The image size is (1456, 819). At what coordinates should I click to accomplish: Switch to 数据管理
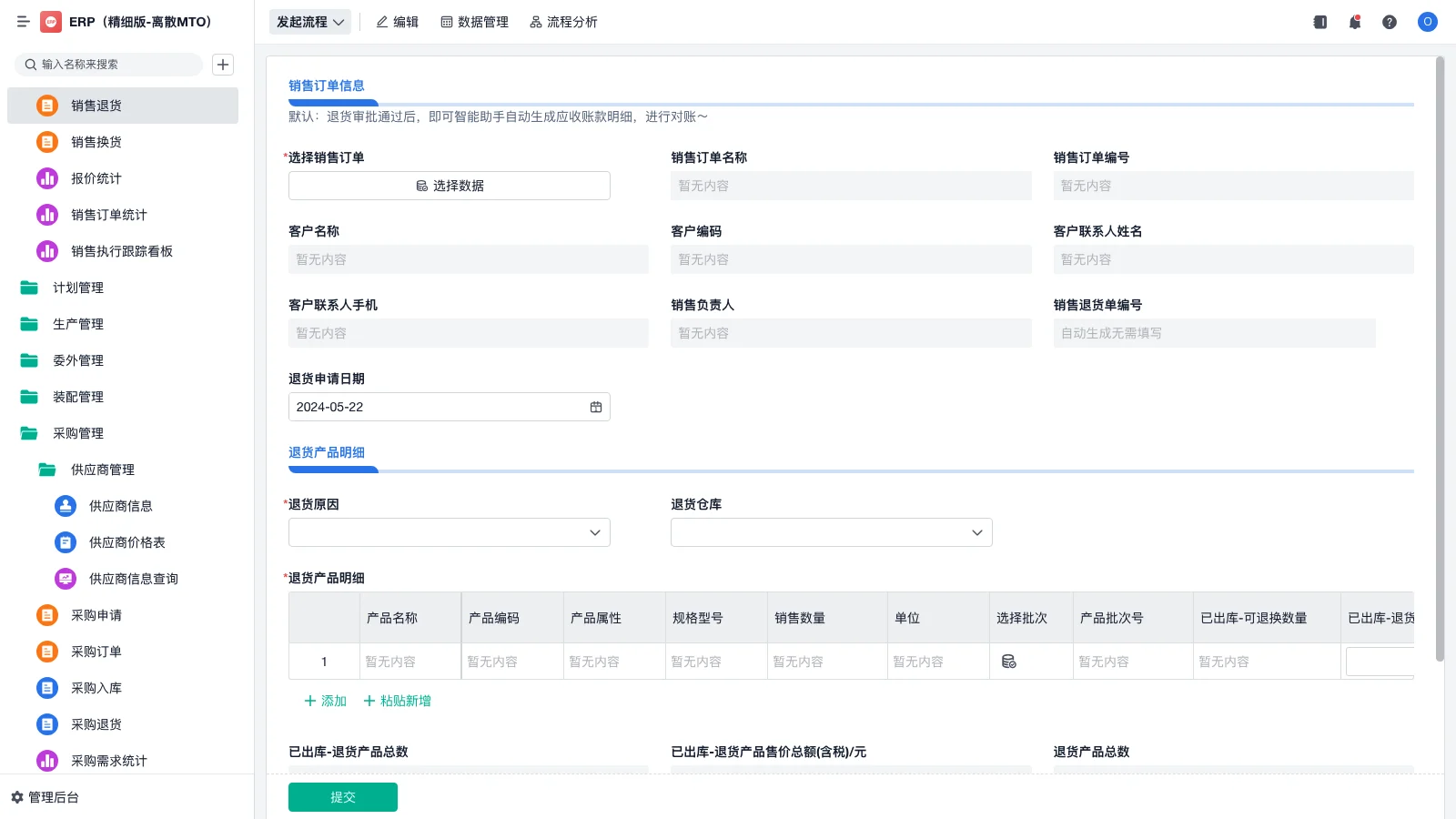(x=474, y=21)
